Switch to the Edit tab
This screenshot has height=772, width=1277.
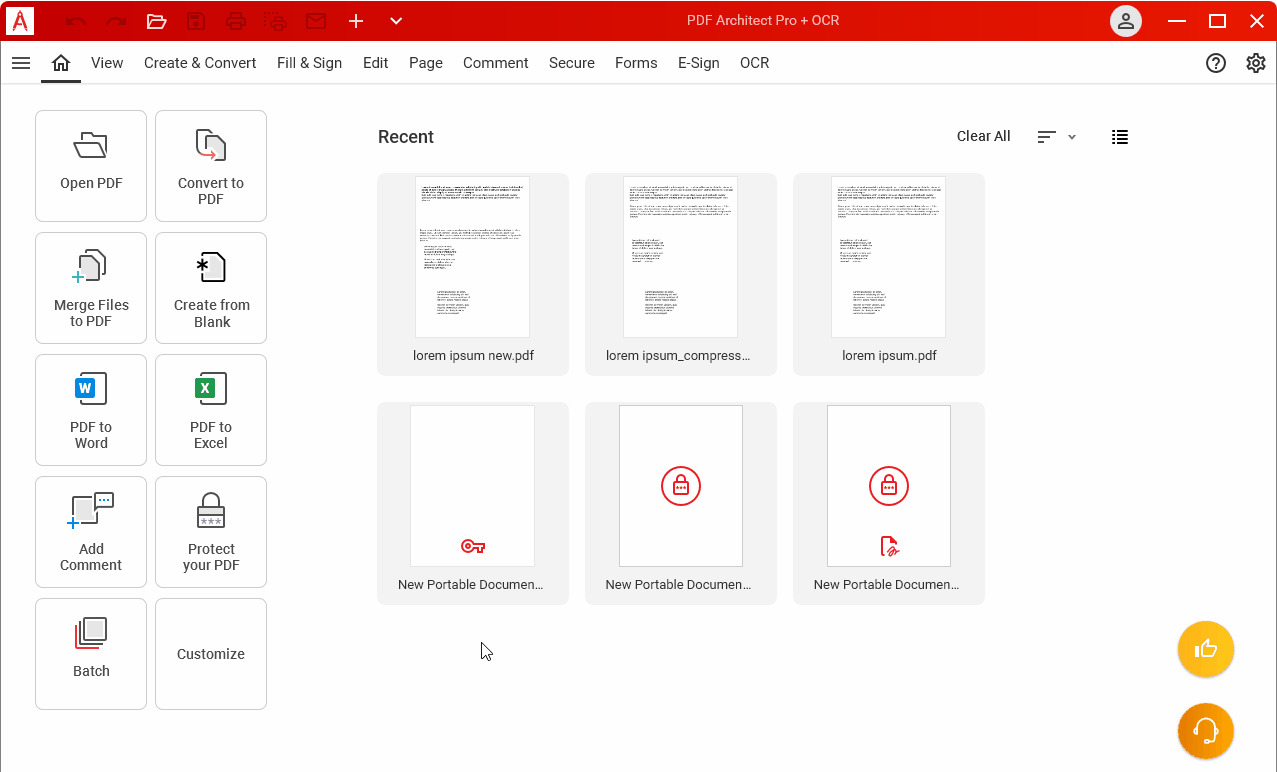click(x=376, y=63)
